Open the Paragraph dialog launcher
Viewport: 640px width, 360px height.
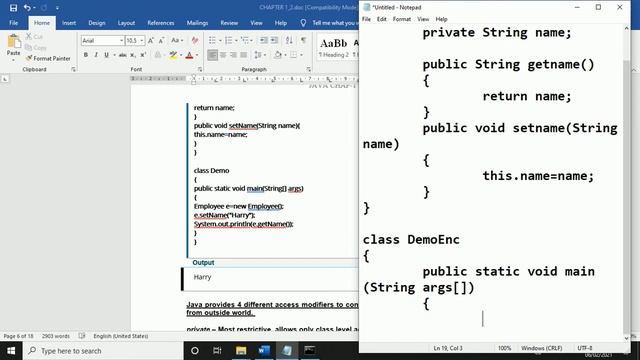pyautogui.click(x=309, y=69)
